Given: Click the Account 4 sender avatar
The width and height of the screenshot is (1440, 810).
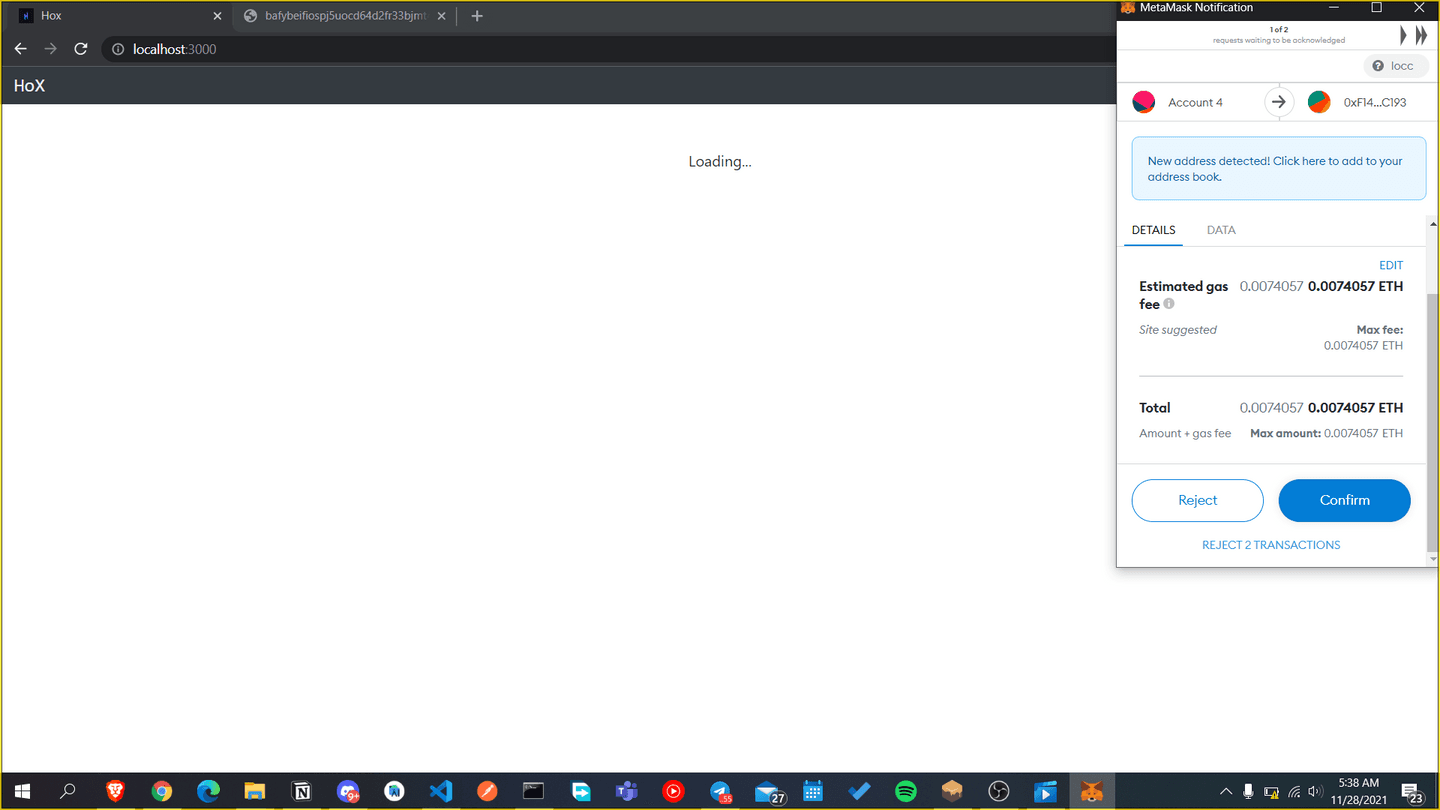Looking at the screenshot, I should (x=1144, y=102).
